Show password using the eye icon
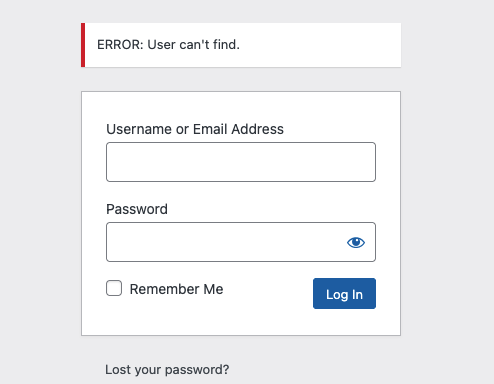 pyautogui.click(x=356, y=242)
